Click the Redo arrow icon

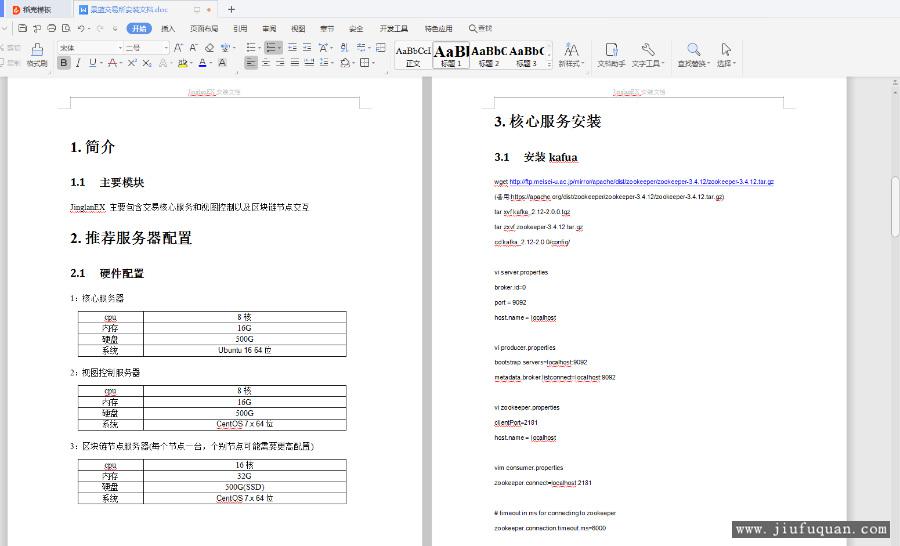coord(100,28)
